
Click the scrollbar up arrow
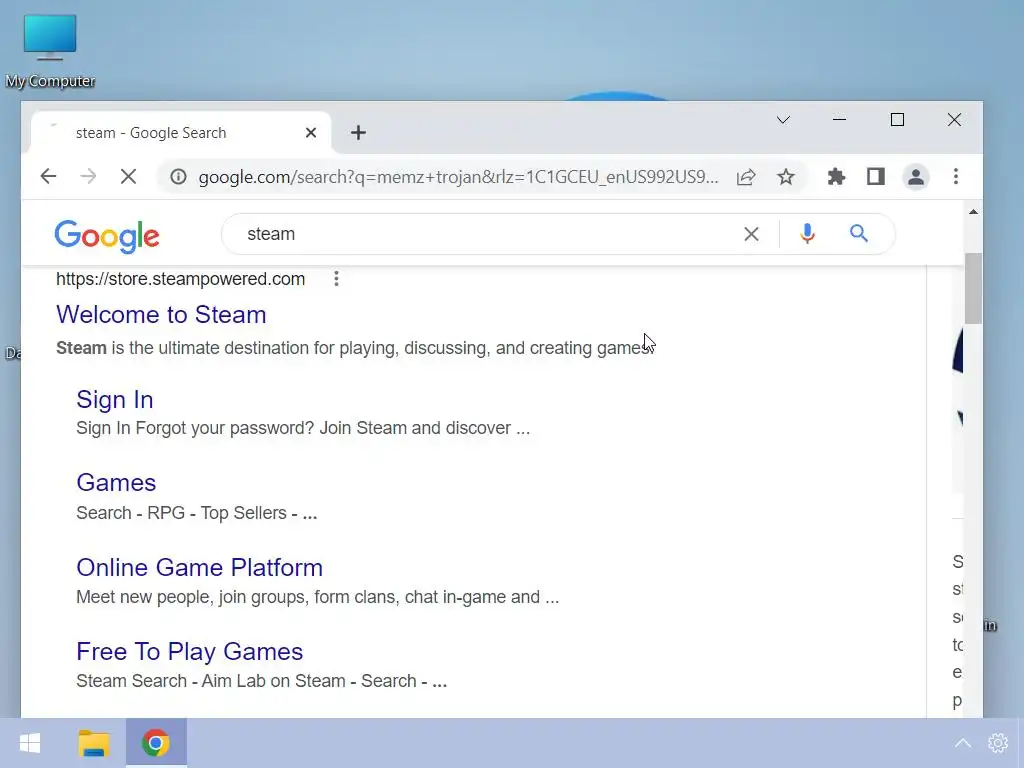pos(973,212)
